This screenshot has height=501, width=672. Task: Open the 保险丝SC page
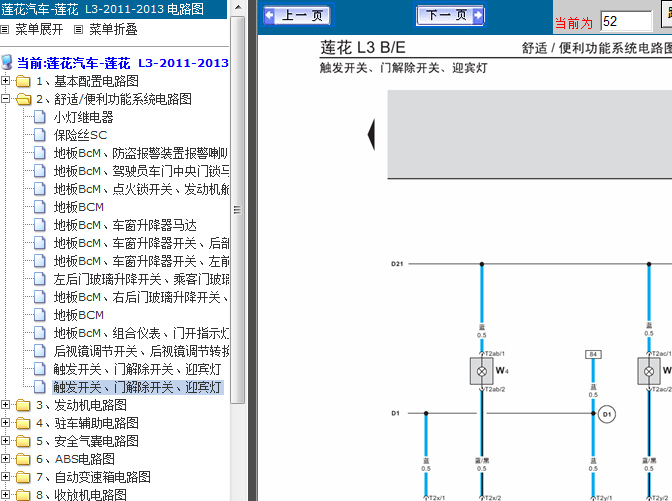(x=80, y=135)
